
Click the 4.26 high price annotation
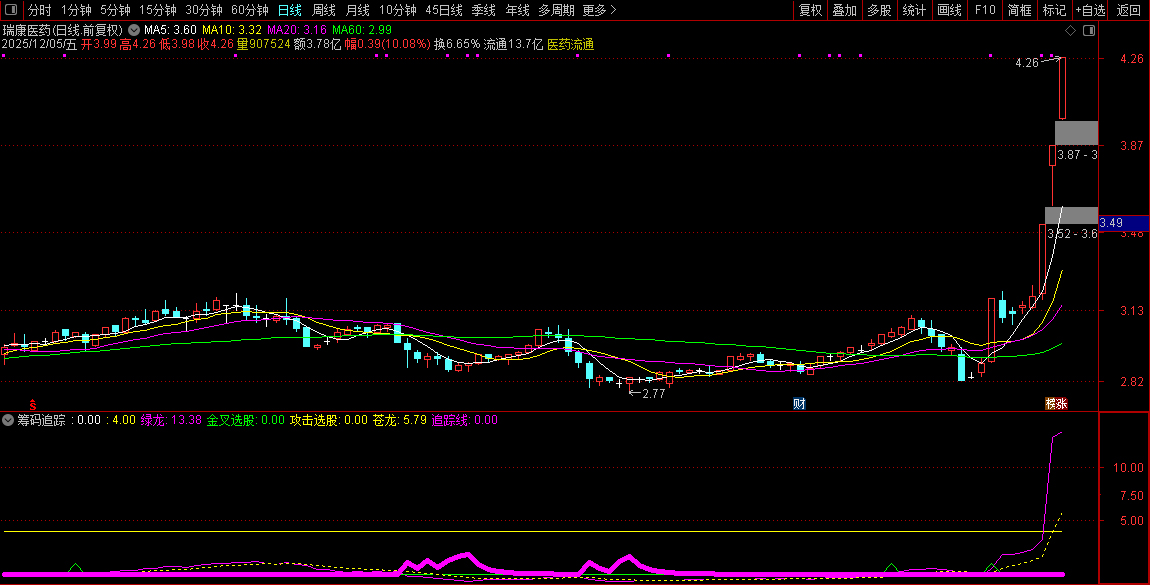(x=1027, y=63)
